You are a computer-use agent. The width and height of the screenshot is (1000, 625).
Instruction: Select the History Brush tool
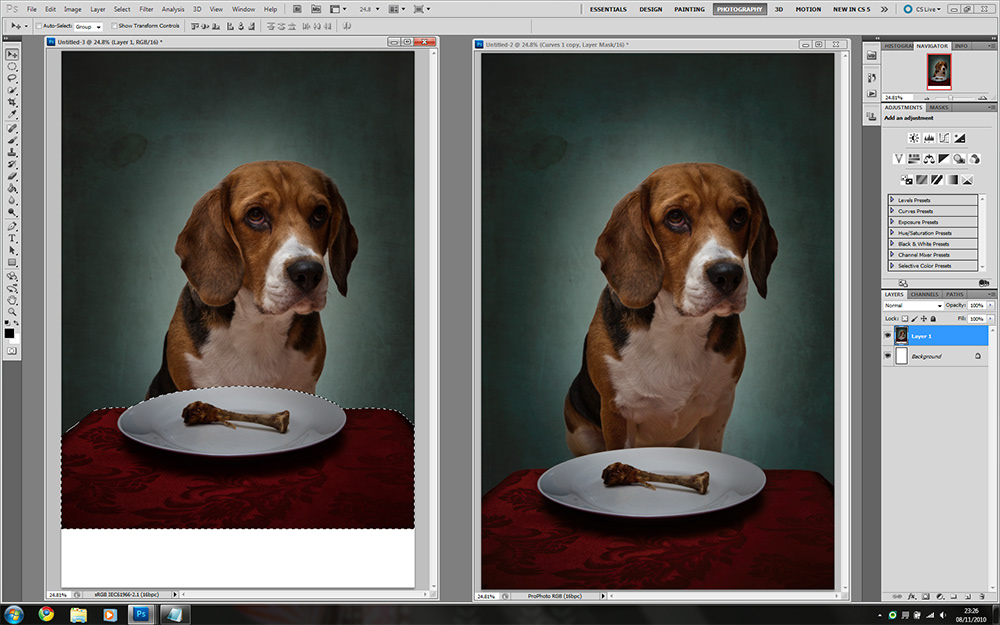point(11,164)
